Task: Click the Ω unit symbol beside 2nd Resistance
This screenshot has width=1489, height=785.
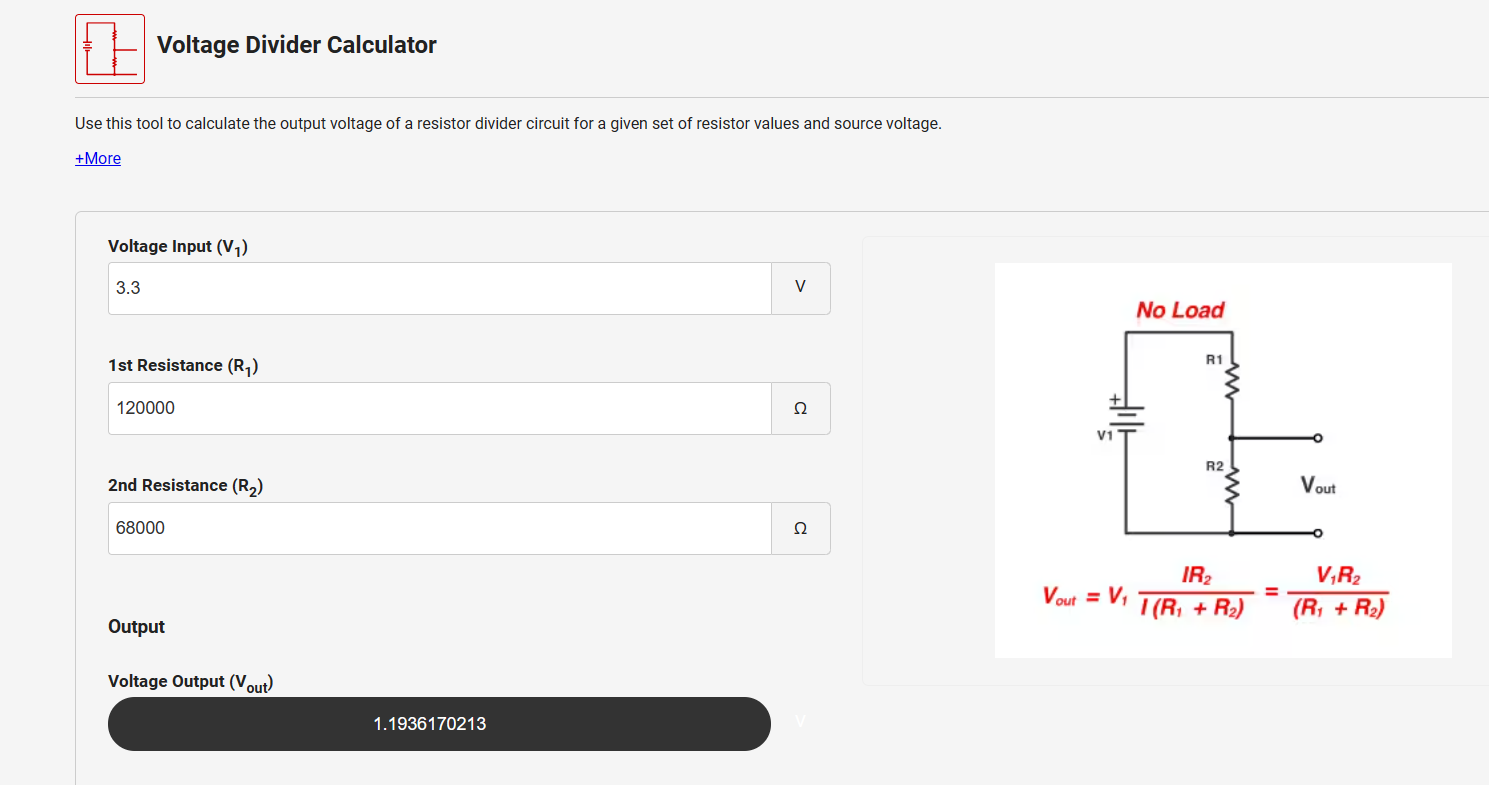Action: coord(800,529)
